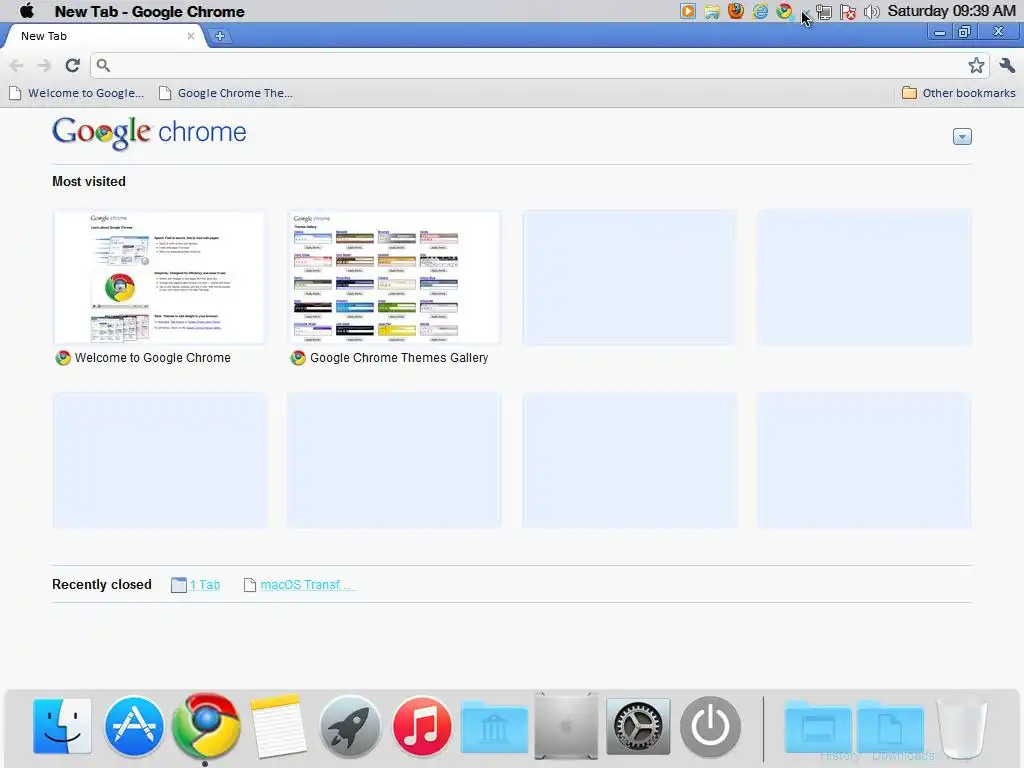Viewport: 1024px width, 768px height.
Task: Click the Apple logo in the menu bar
Action: pos(27,10)
